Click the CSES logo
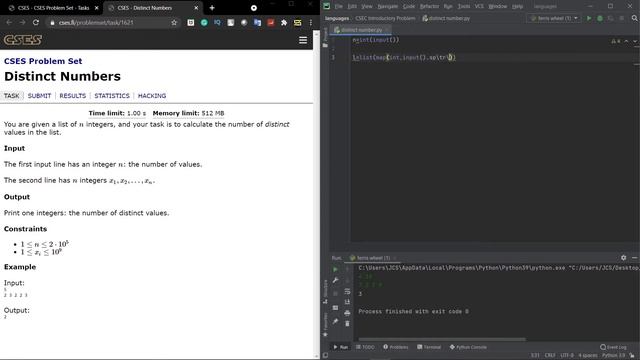The width and height of the screenshot is (640, 360). point(23,40)
